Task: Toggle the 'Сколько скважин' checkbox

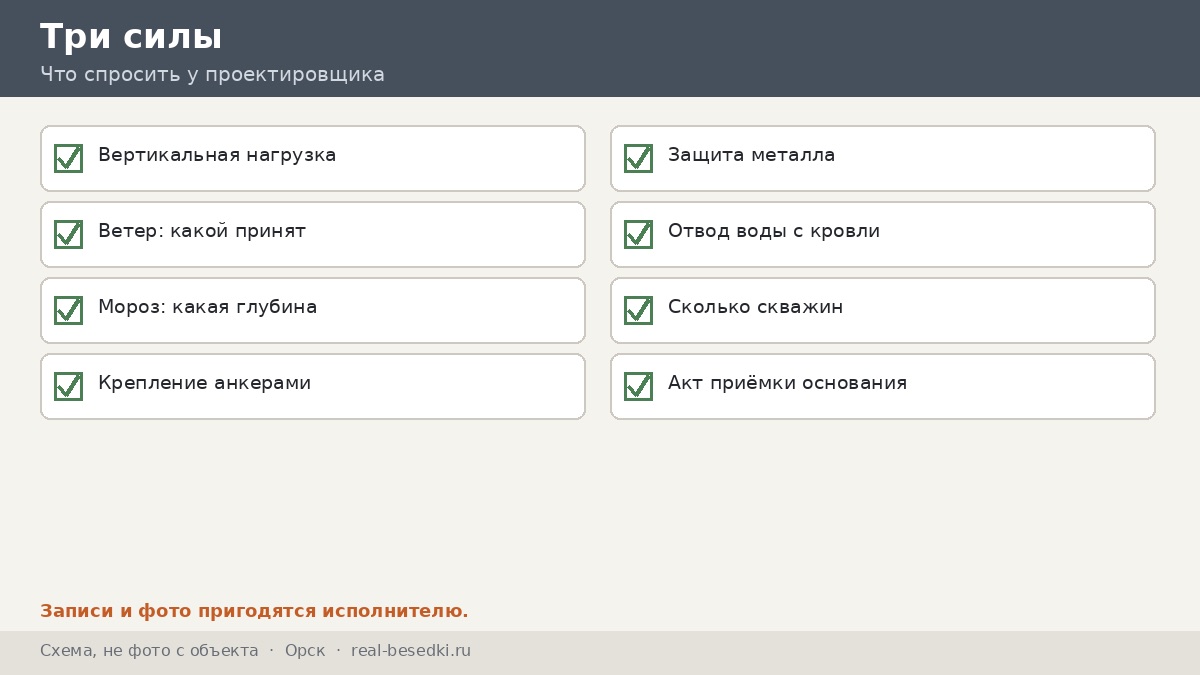Action: [638, 310]
